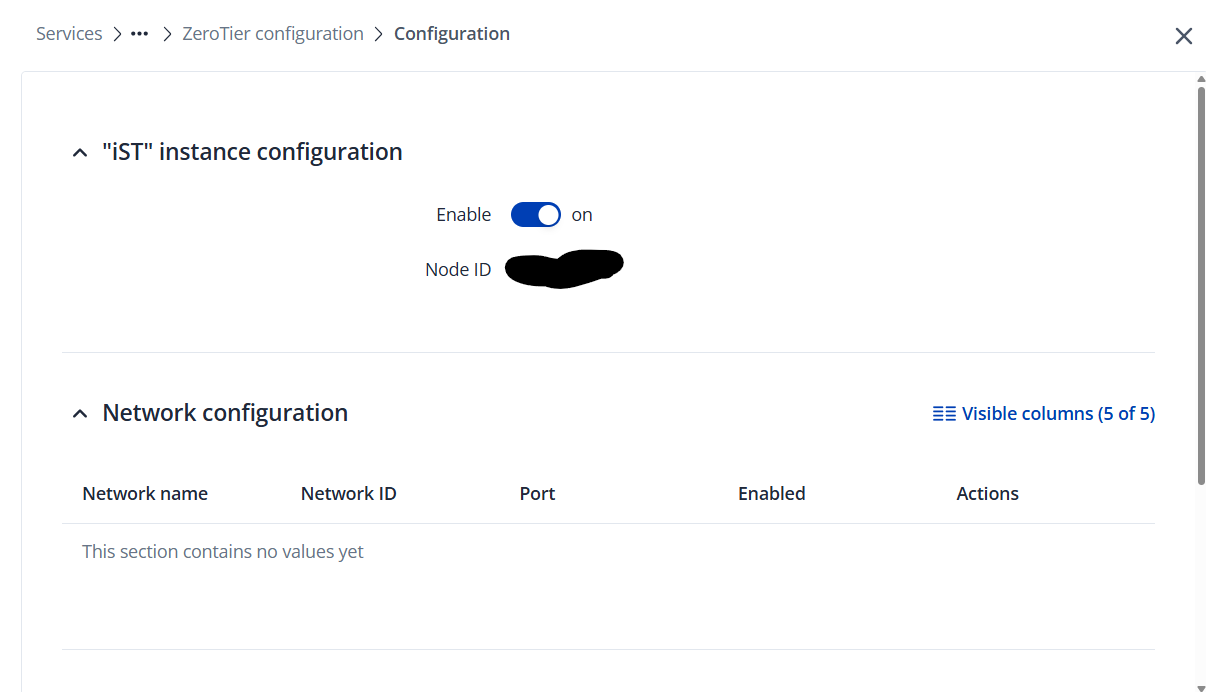The width and height of the screenshot is (1206, 692).
Task: Open ZeroTier configuration breadcrumb link
Action: coord(273,34)
